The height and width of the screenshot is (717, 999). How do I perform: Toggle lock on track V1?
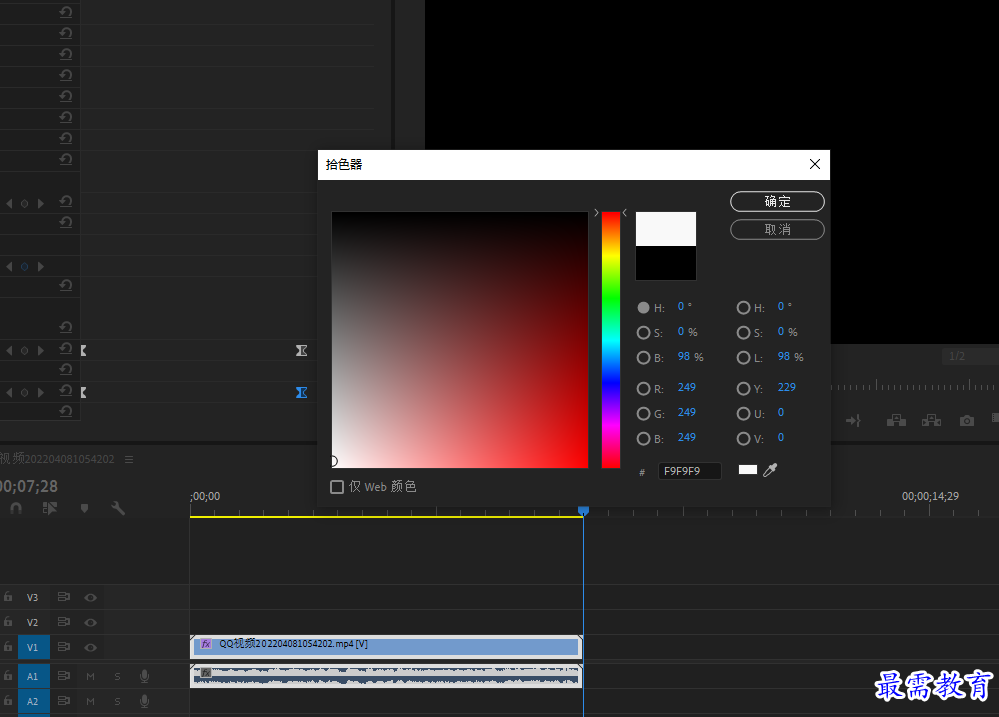click(8, 646)
